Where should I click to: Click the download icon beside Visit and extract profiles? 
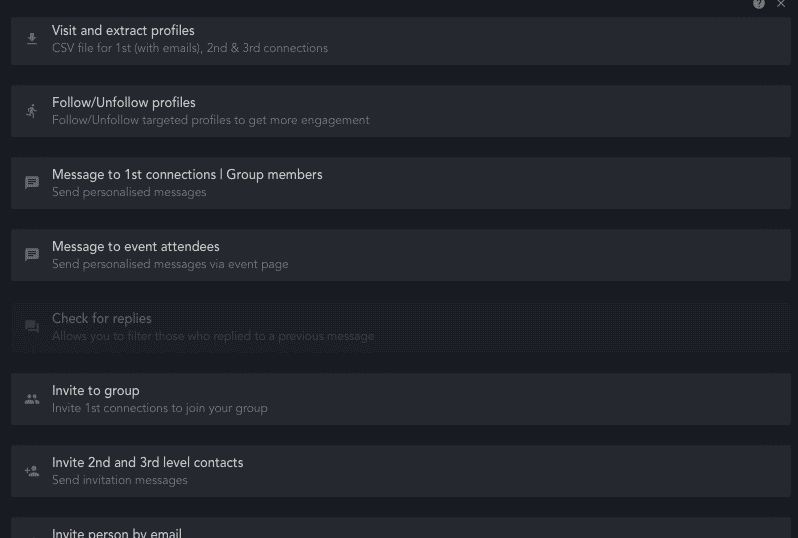tap(32, 39)
